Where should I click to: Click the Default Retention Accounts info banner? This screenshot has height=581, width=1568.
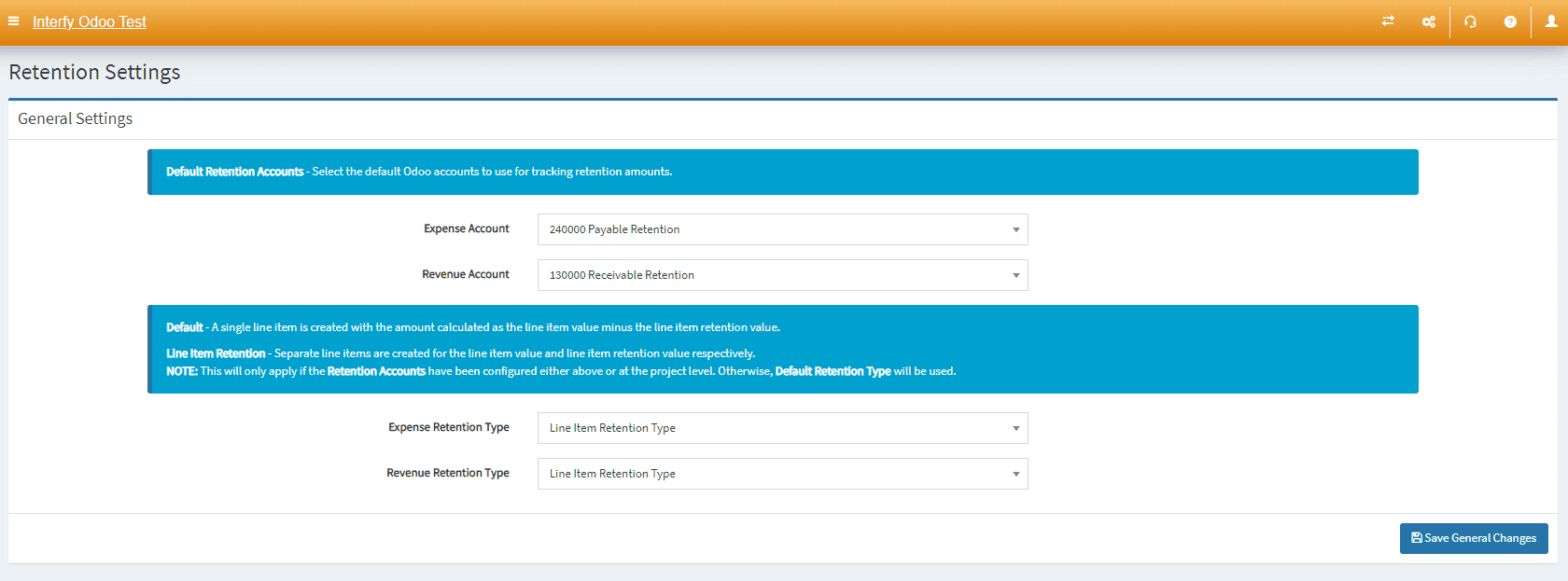[x=782, y=172]
